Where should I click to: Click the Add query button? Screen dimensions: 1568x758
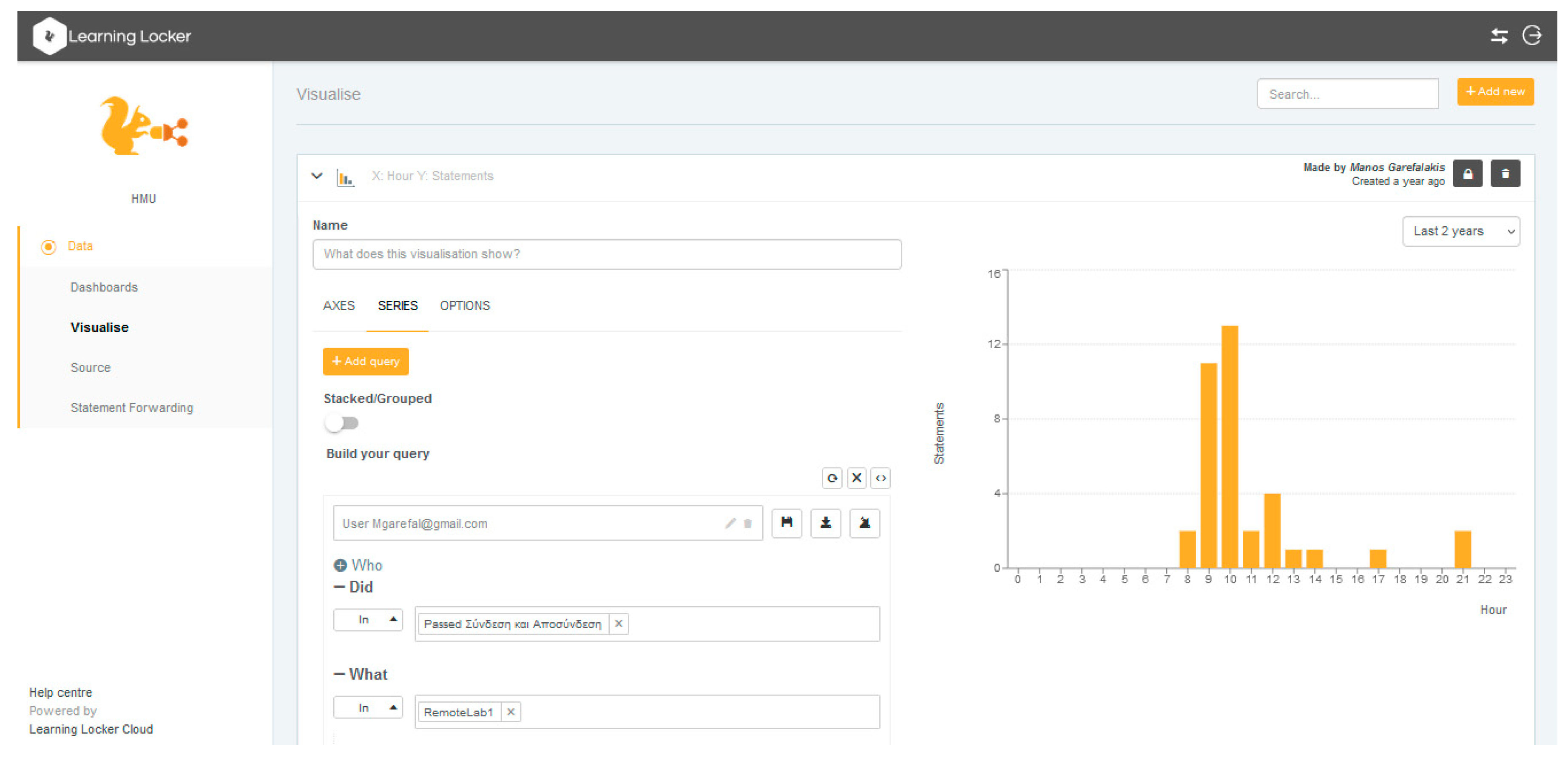[x=365, y=362]
